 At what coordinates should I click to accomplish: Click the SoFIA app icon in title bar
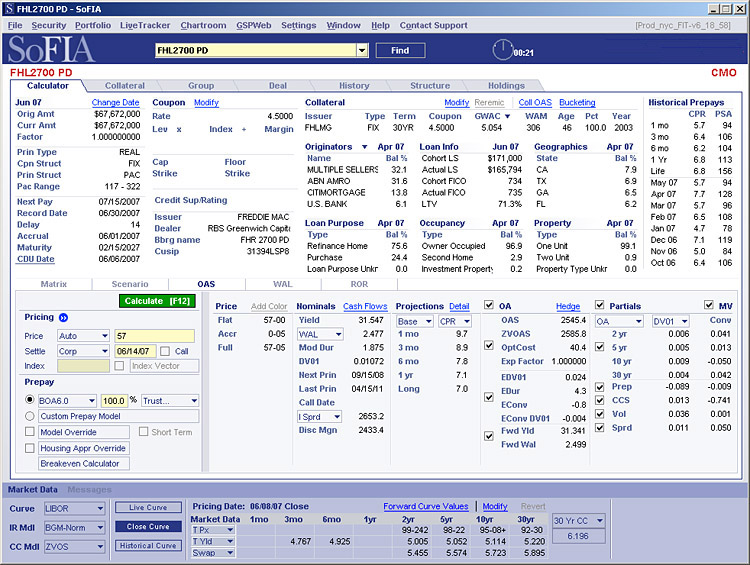pos(9,7)
